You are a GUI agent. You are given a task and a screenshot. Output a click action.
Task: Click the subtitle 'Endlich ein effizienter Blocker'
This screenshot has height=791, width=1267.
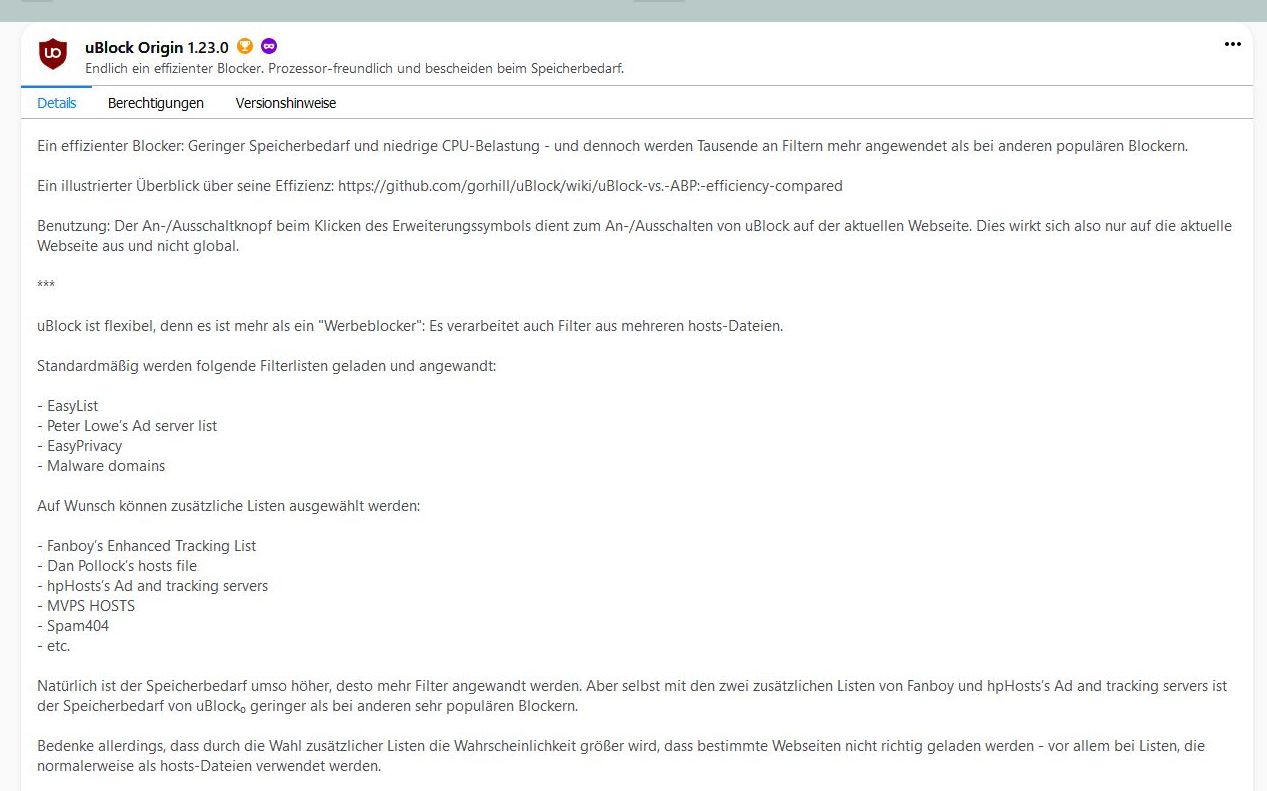355,68
